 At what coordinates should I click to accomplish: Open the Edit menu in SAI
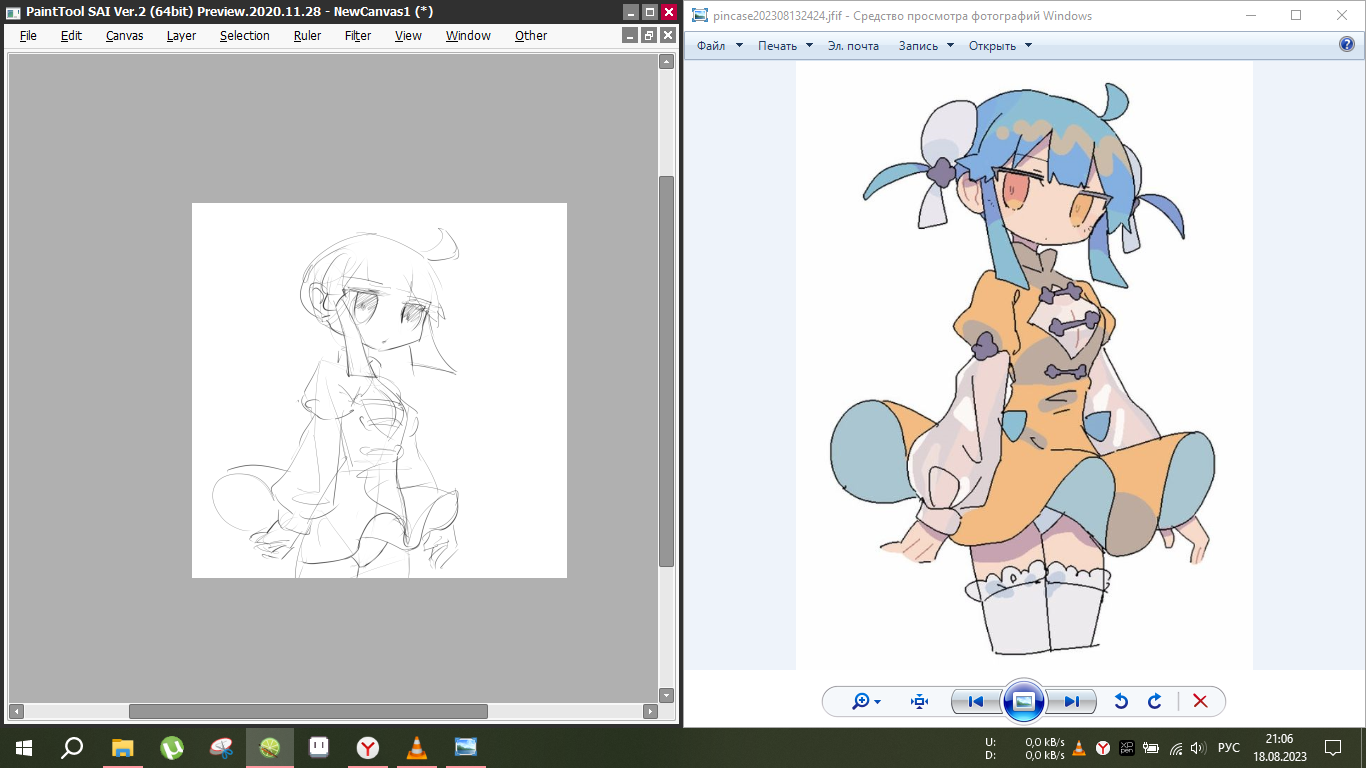pos(71,35)
